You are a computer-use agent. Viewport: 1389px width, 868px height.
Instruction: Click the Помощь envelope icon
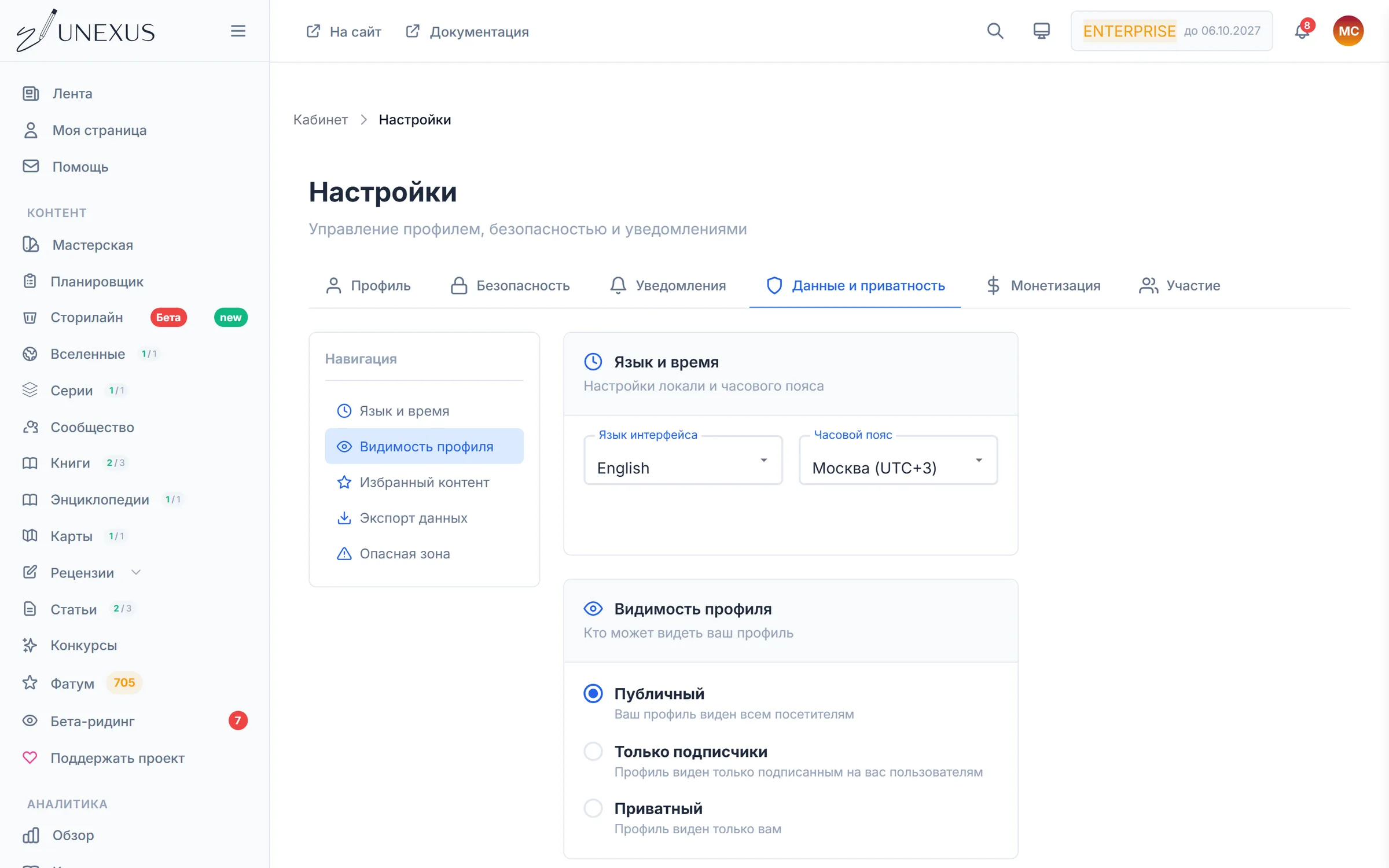(x=31, y=167)
